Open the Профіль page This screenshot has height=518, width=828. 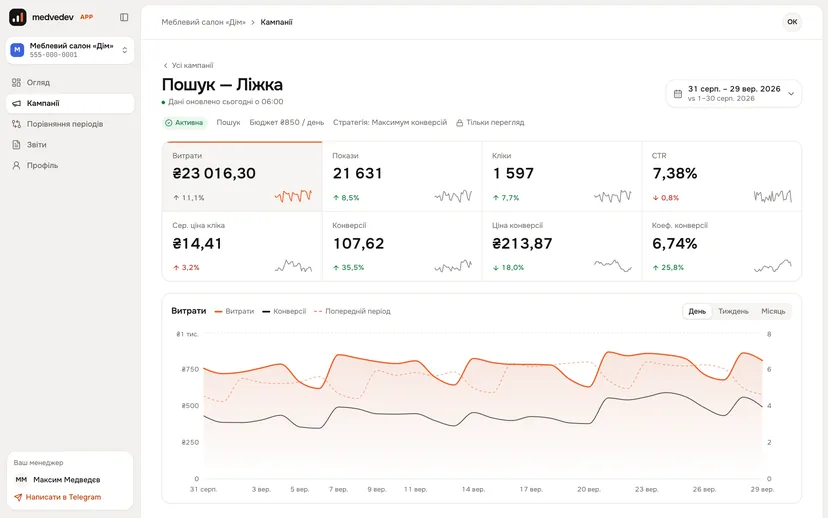click(x=70, y=165)
